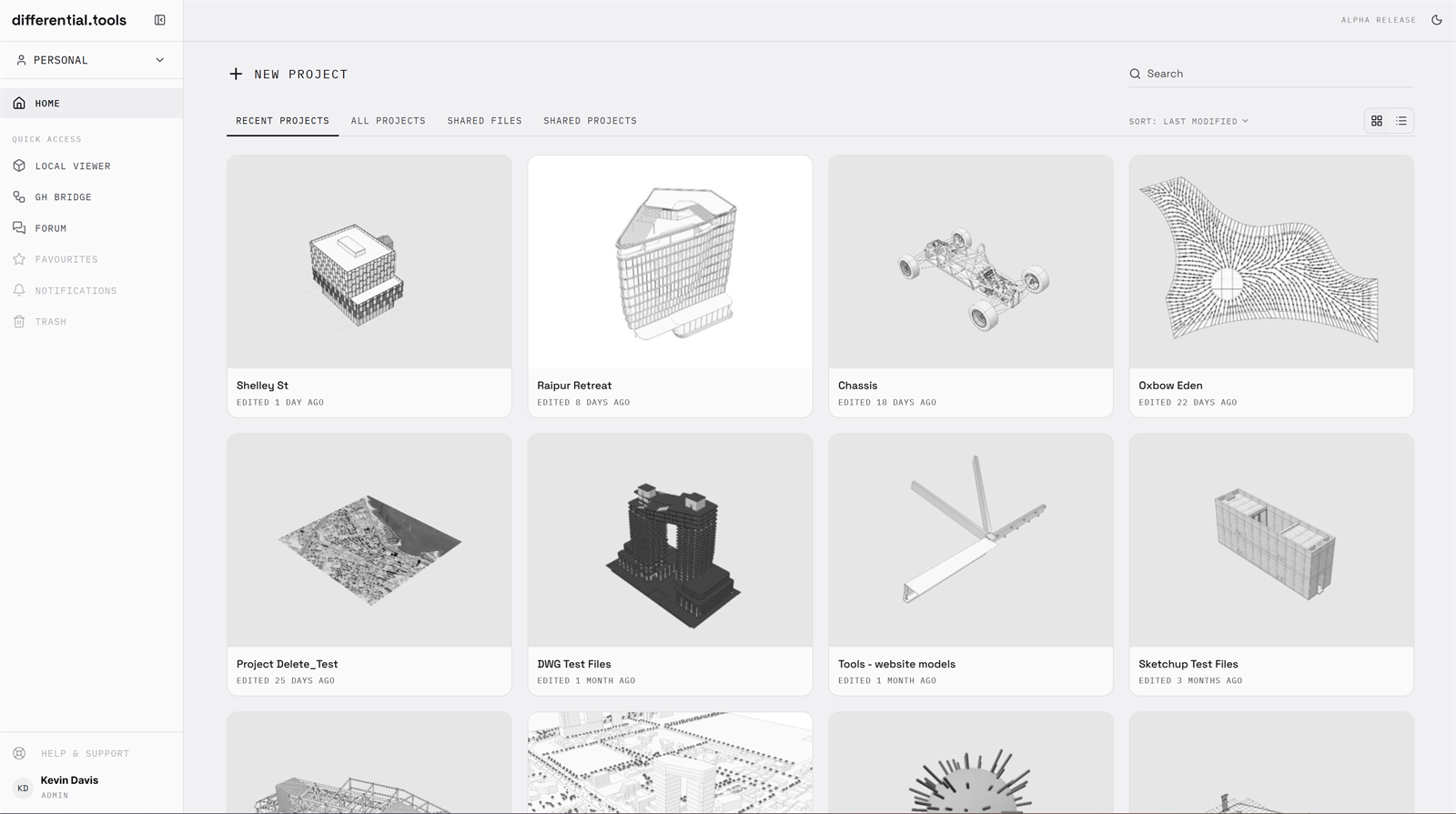The width and height of the screenshot is (1456, 814).
Task: Toggle dark mode moon icon
Action: 1437,20
